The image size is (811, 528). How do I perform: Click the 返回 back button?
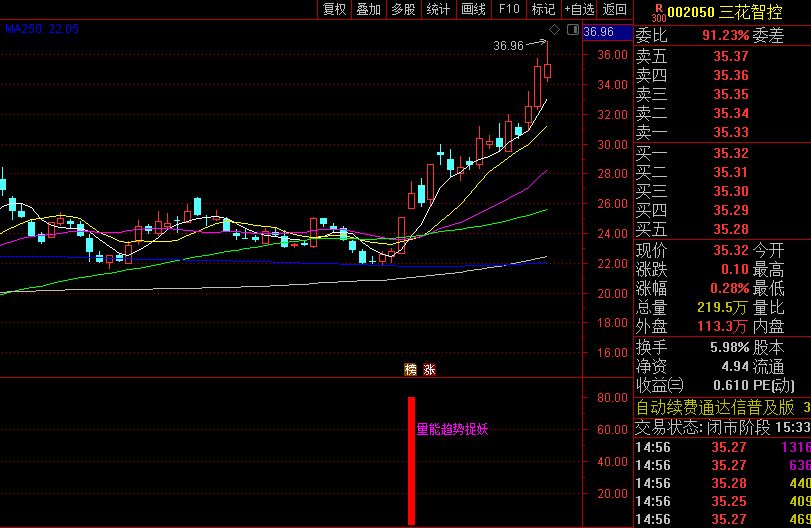(615, 9)
